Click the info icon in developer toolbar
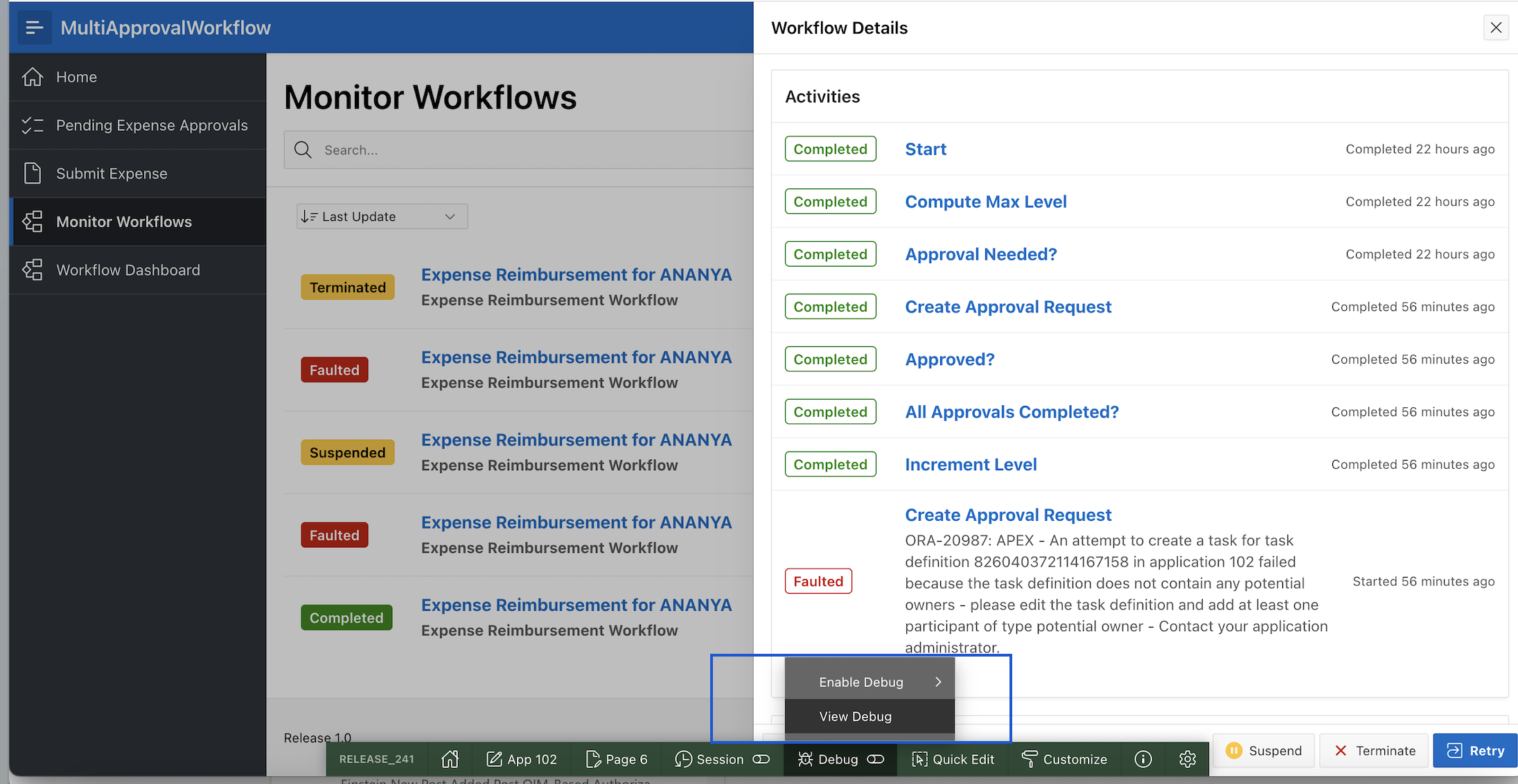 point(1142,758)
